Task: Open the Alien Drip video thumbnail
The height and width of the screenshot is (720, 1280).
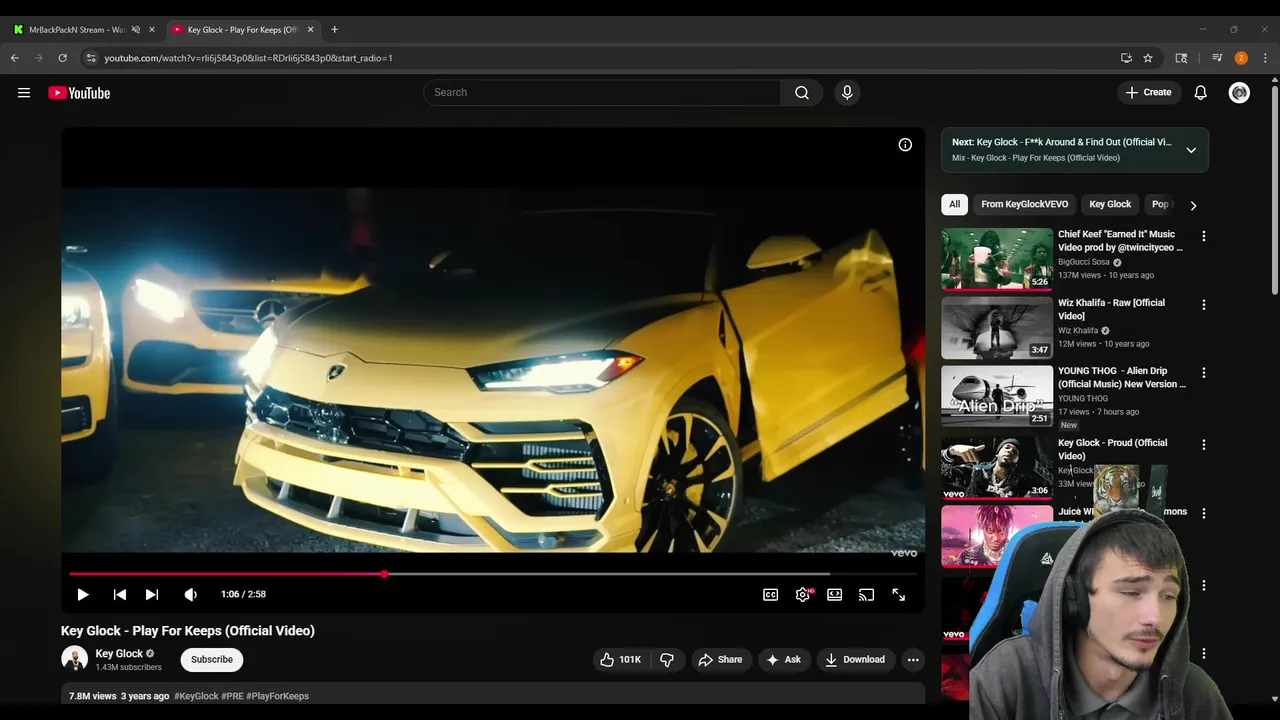Action: (997, 396)
